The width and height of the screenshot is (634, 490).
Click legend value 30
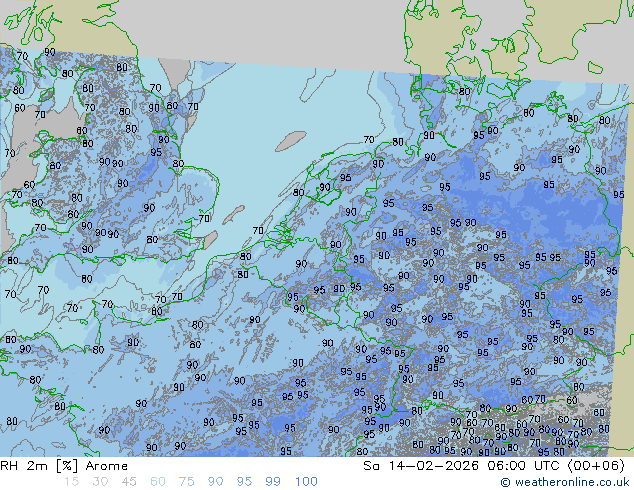pos(100,482)
